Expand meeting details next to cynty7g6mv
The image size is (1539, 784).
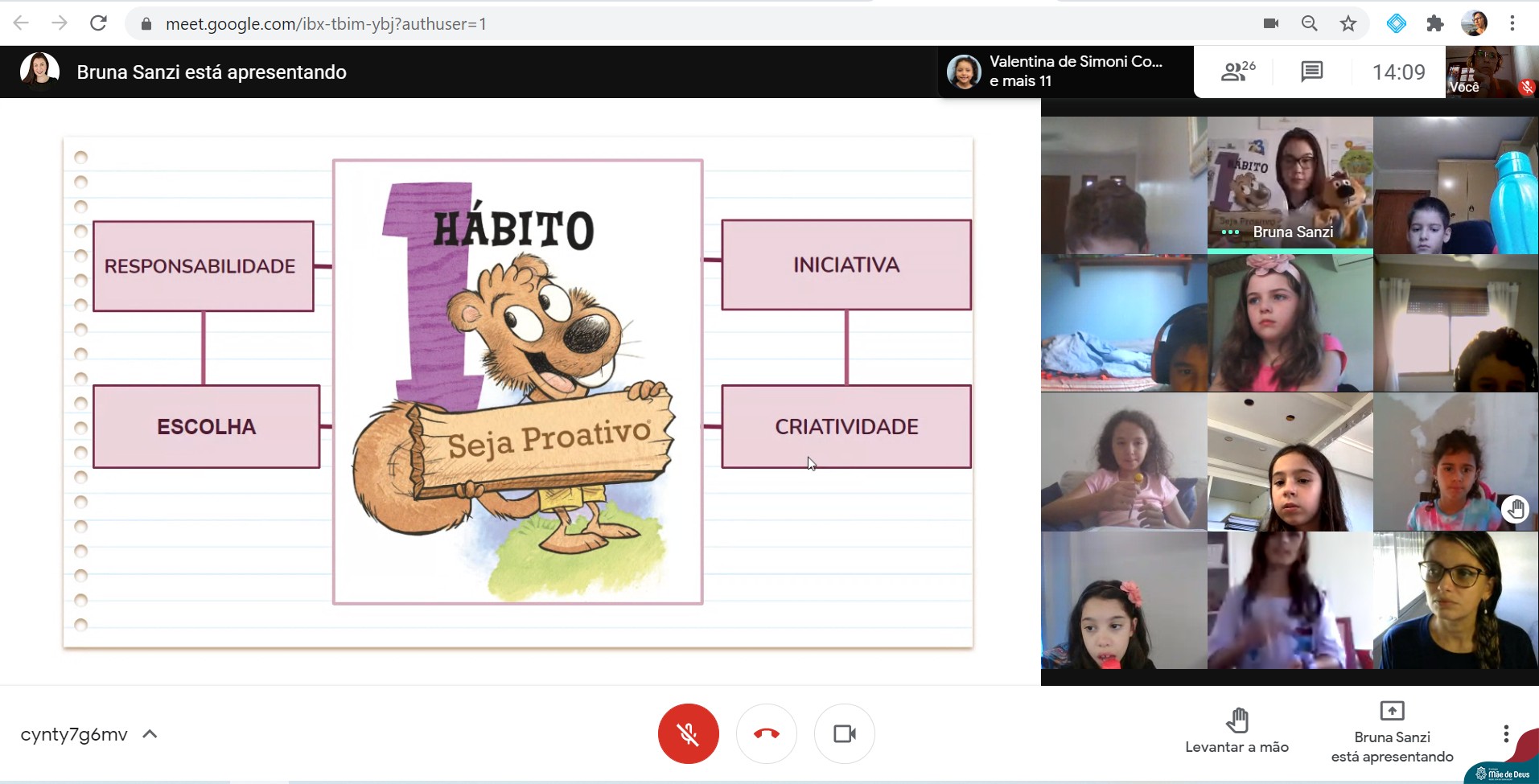(x=150, y=734)
